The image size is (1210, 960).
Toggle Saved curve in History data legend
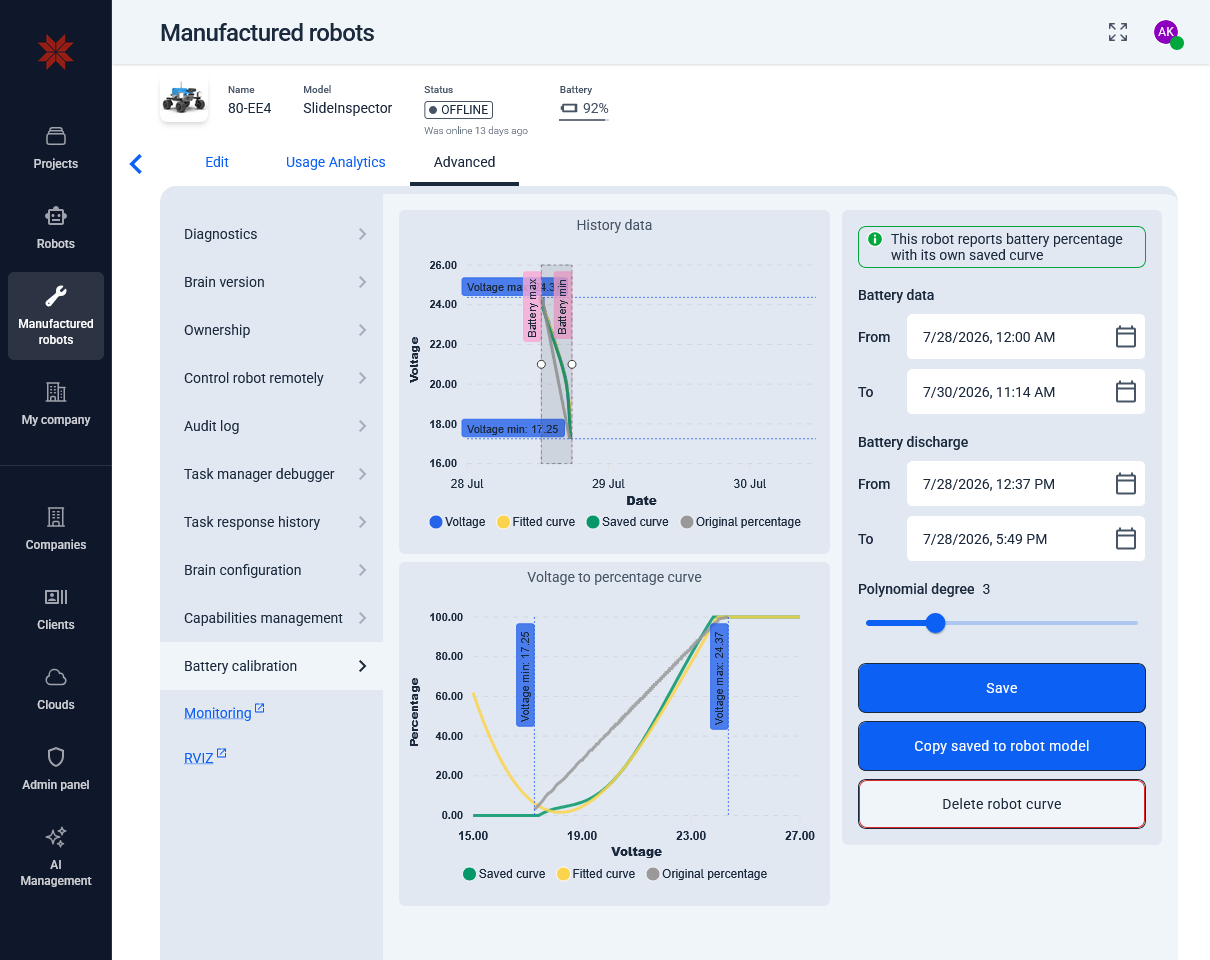(x=627, y=522)
